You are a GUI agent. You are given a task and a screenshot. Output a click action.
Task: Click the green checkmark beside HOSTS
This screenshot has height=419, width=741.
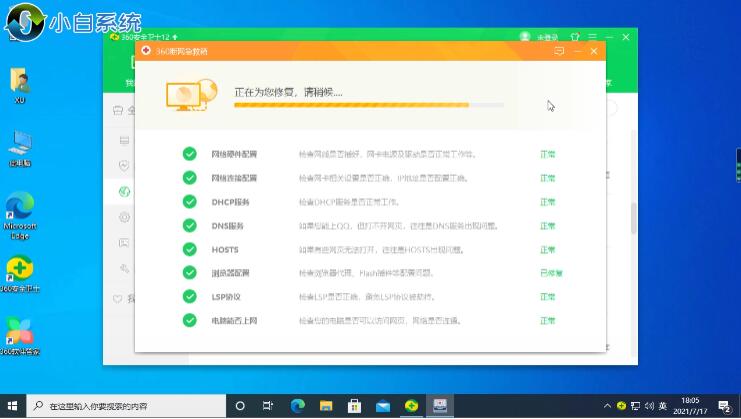189,249
